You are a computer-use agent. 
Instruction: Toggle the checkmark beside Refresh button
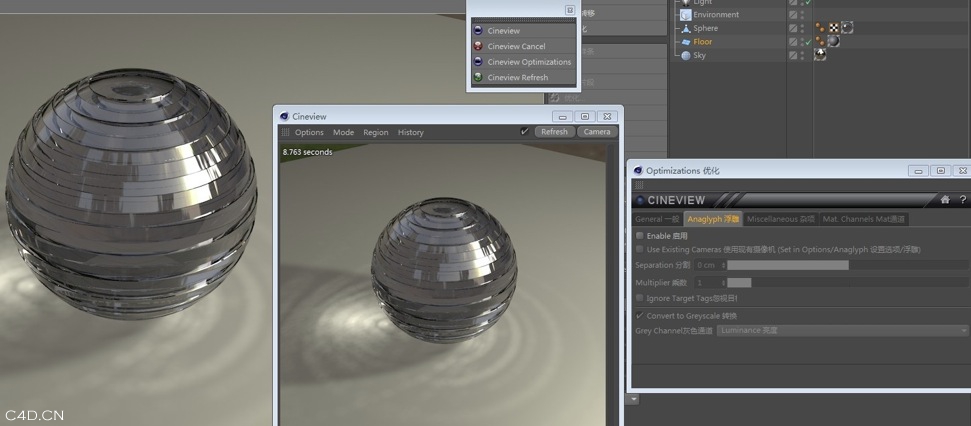pos(525,131)
